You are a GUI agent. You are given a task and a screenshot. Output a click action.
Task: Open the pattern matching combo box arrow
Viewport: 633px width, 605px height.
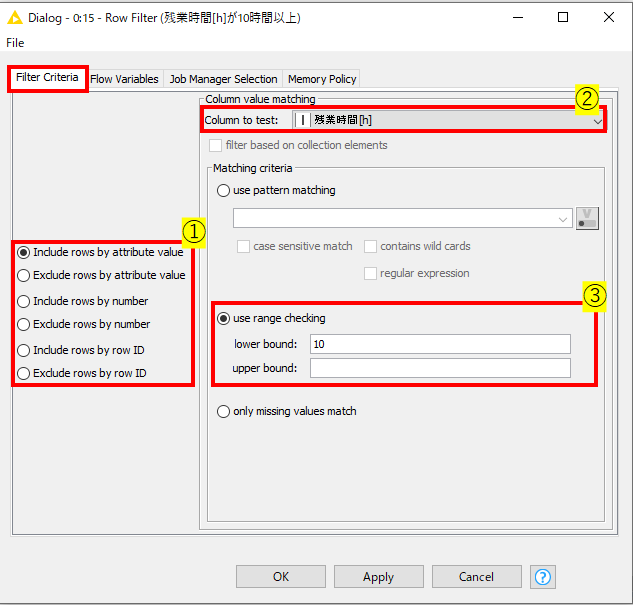(x=563, y=219)
